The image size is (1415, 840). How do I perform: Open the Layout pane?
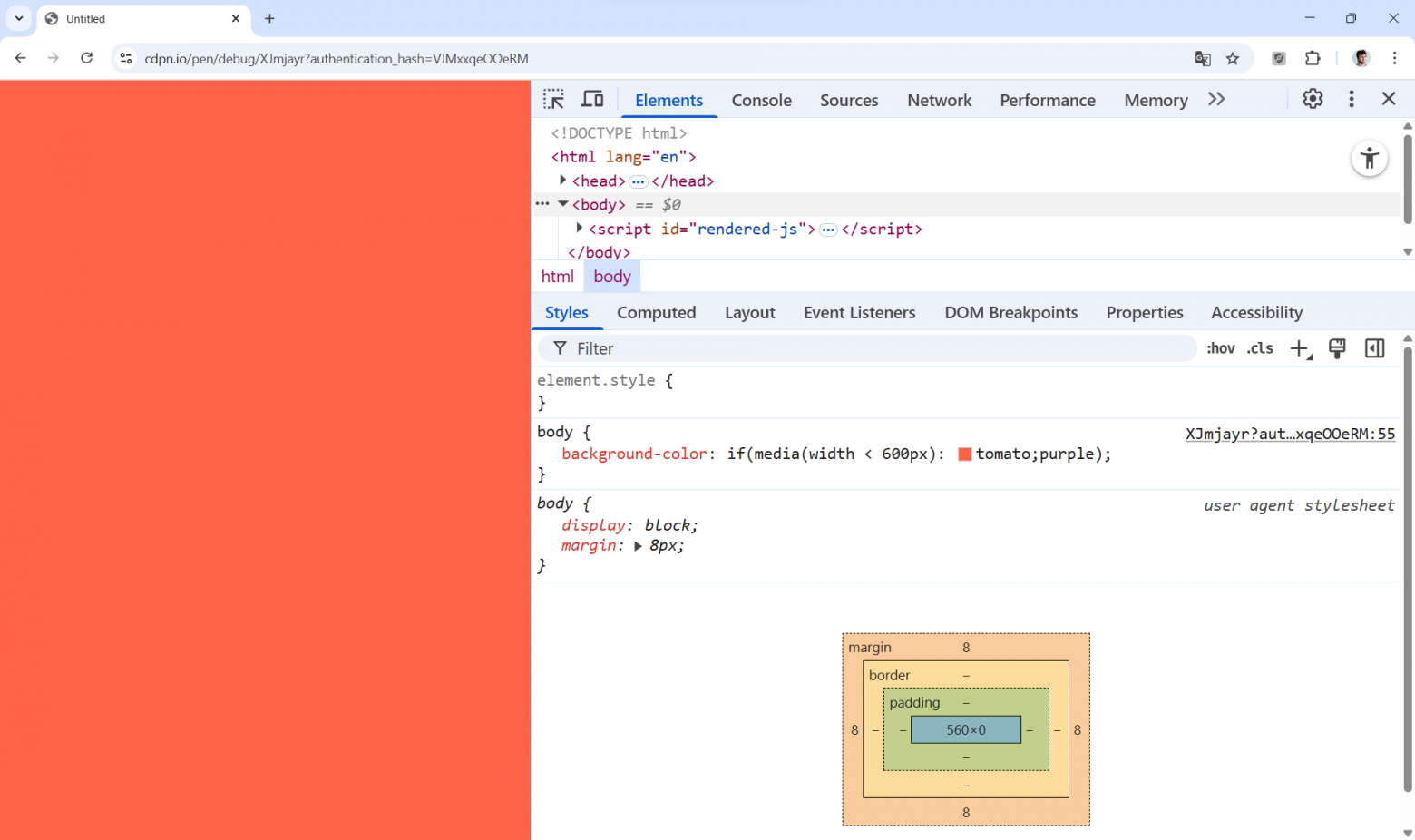[x=750, y=313]
